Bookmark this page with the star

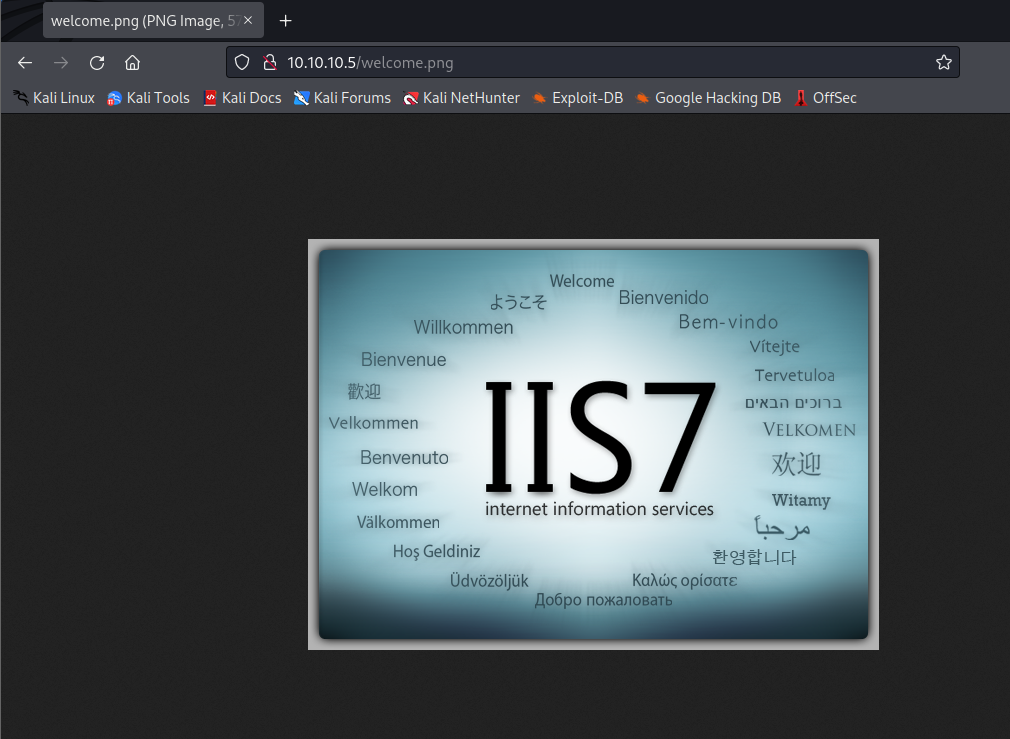point(944,62)
